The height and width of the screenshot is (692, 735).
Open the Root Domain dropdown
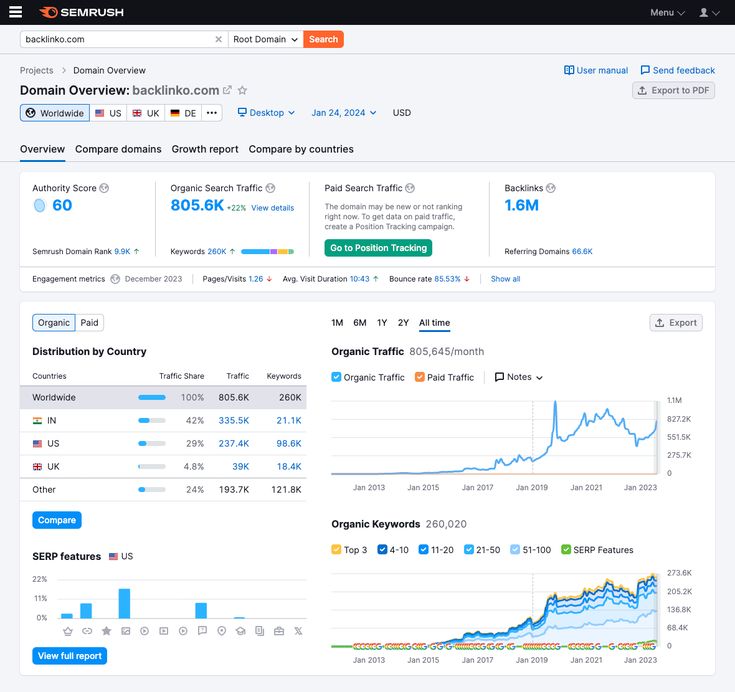[265, 40]
